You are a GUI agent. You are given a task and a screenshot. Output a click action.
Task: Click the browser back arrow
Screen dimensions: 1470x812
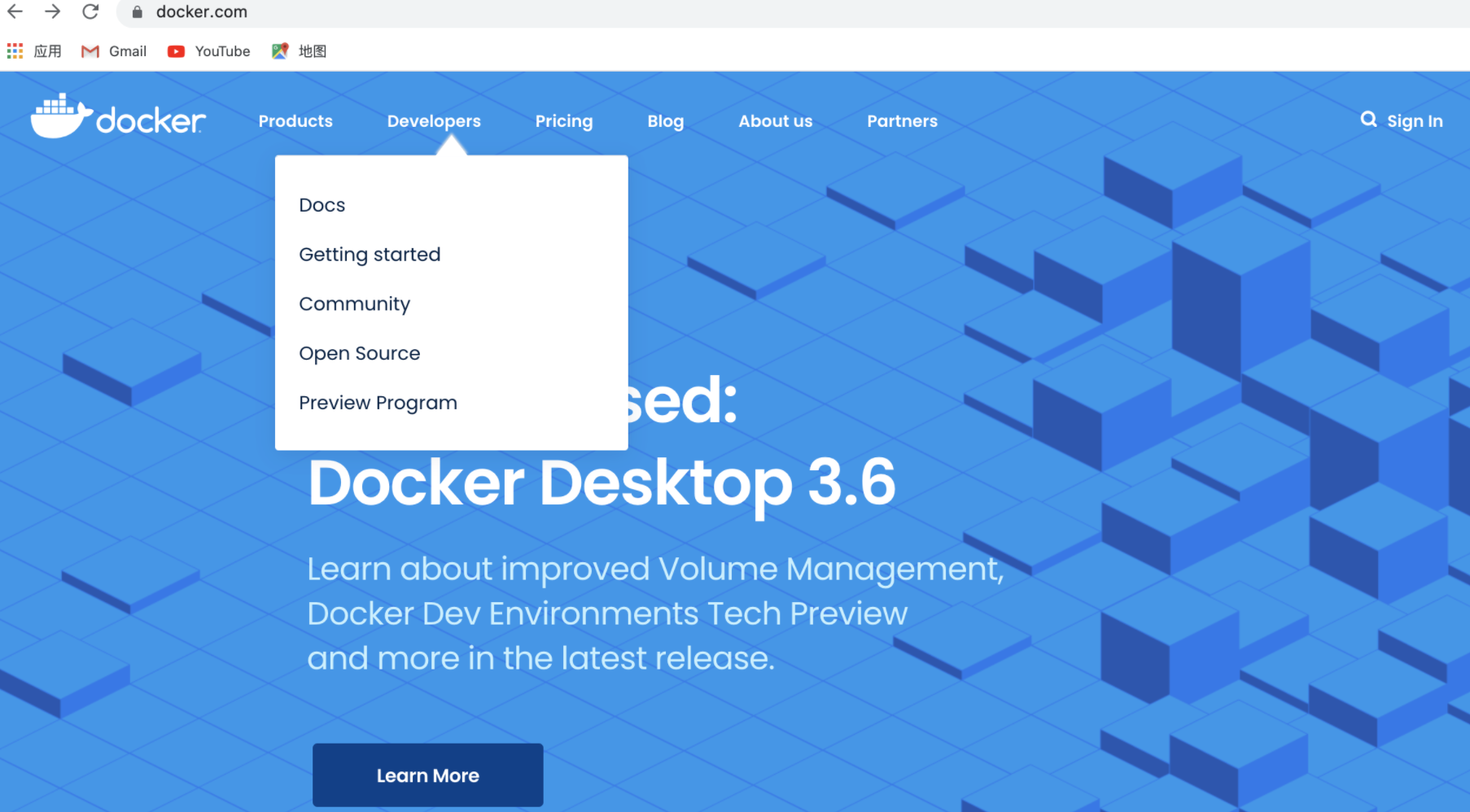click(15, 11)
